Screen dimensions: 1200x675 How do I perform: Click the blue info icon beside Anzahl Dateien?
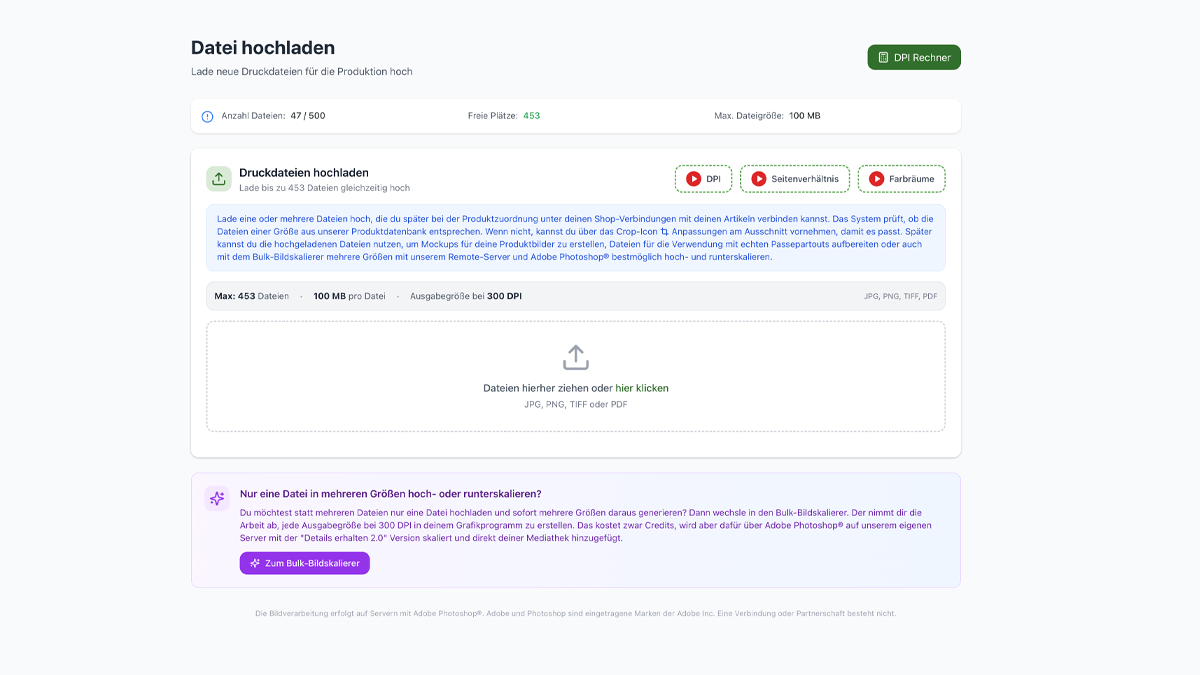[x=207, y=116]
